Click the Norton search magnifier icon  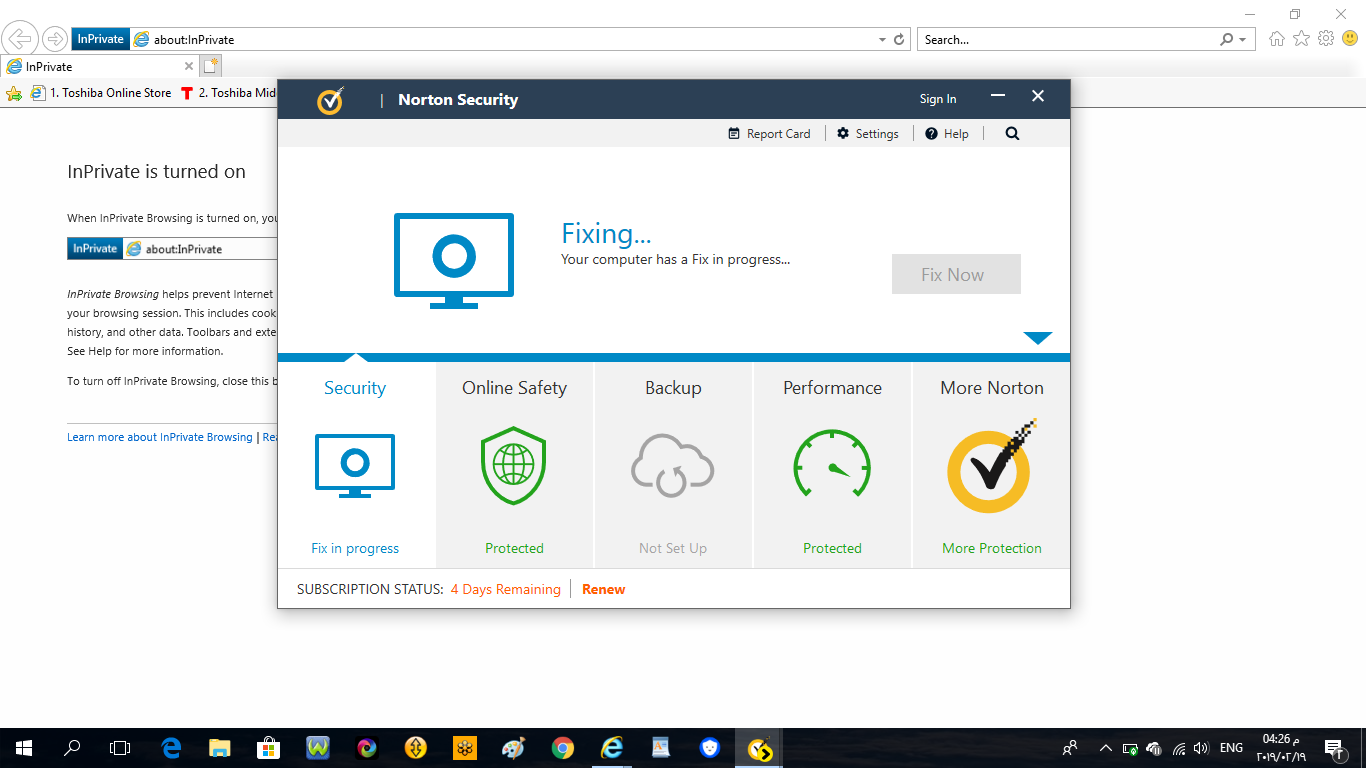(1012, 134)
